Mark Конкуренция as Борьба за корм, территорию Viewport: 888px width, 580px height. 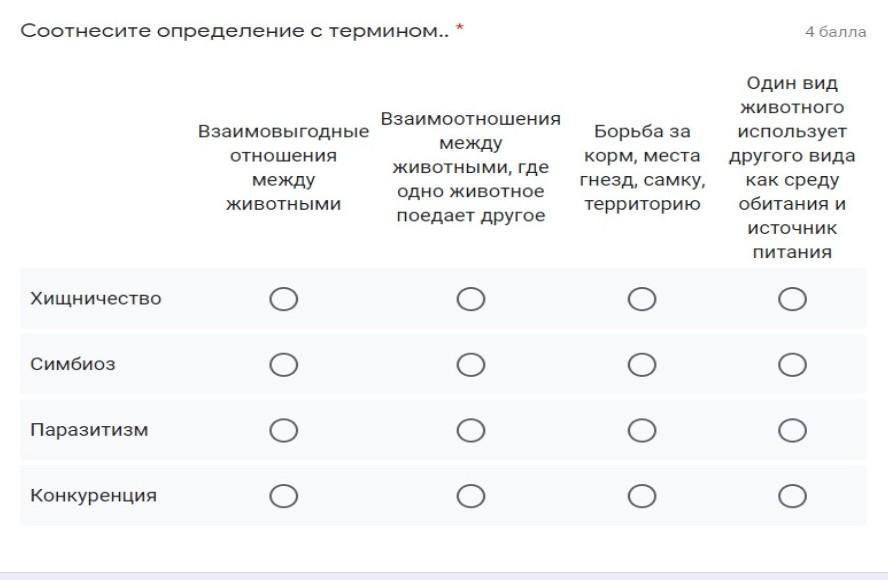tap(642, 496)
